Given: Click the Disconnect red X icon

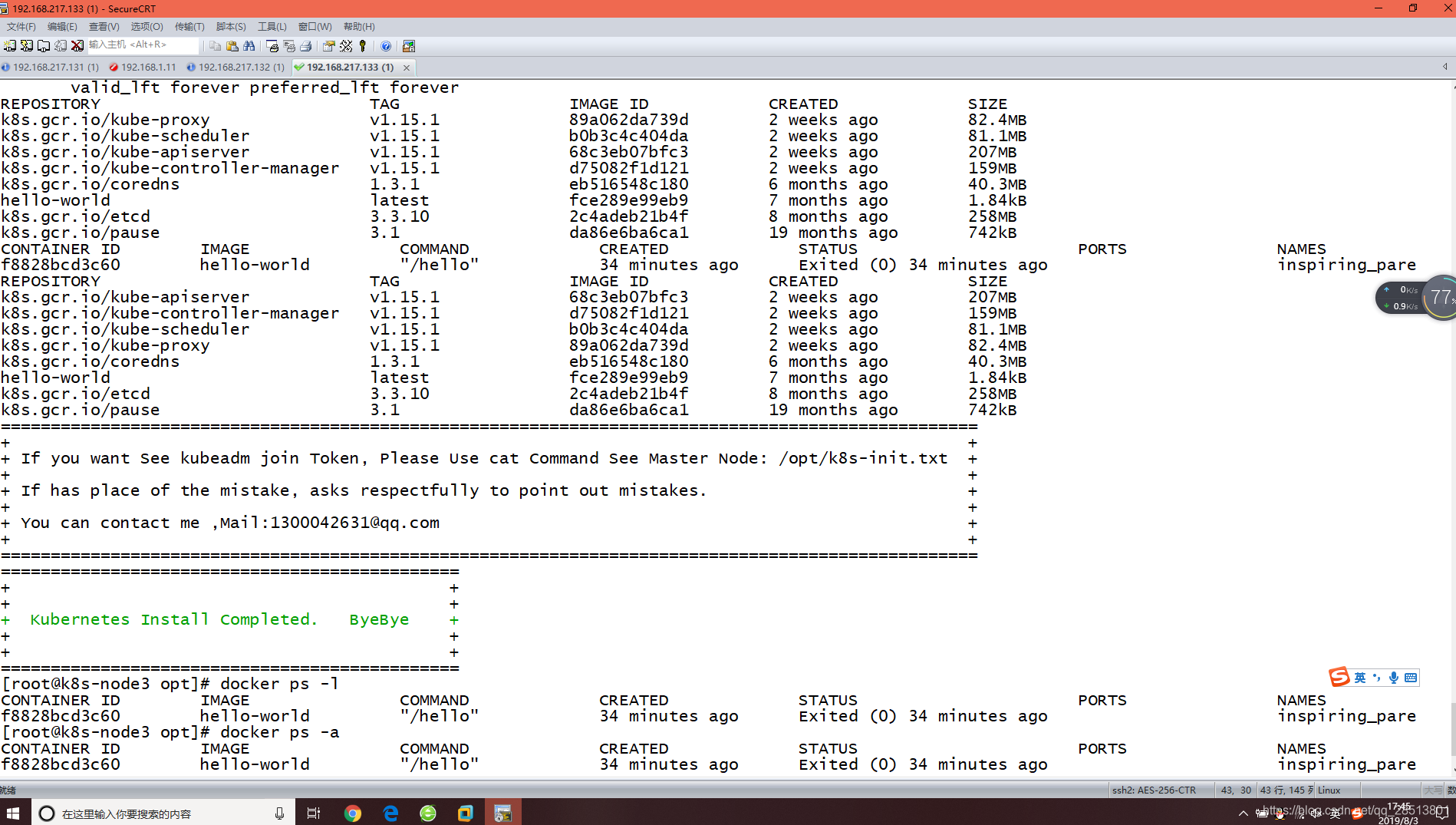Looking at the screenshot, I should click(77, 46).
